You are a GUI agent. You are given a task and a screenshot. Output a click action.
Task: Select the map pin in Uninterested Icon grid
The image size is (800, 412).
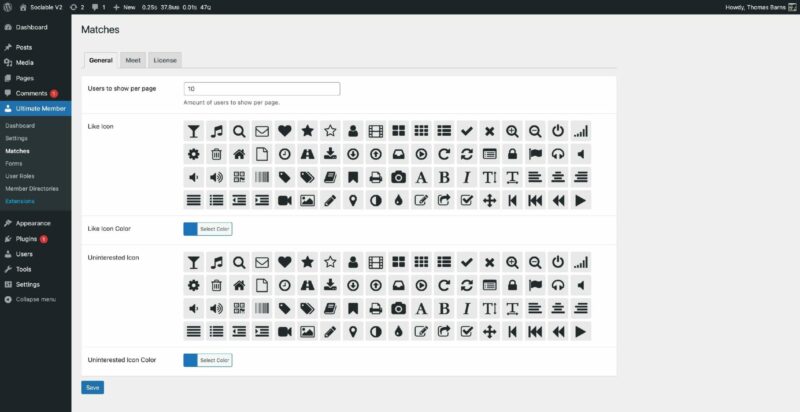click(x=353, y=331)
